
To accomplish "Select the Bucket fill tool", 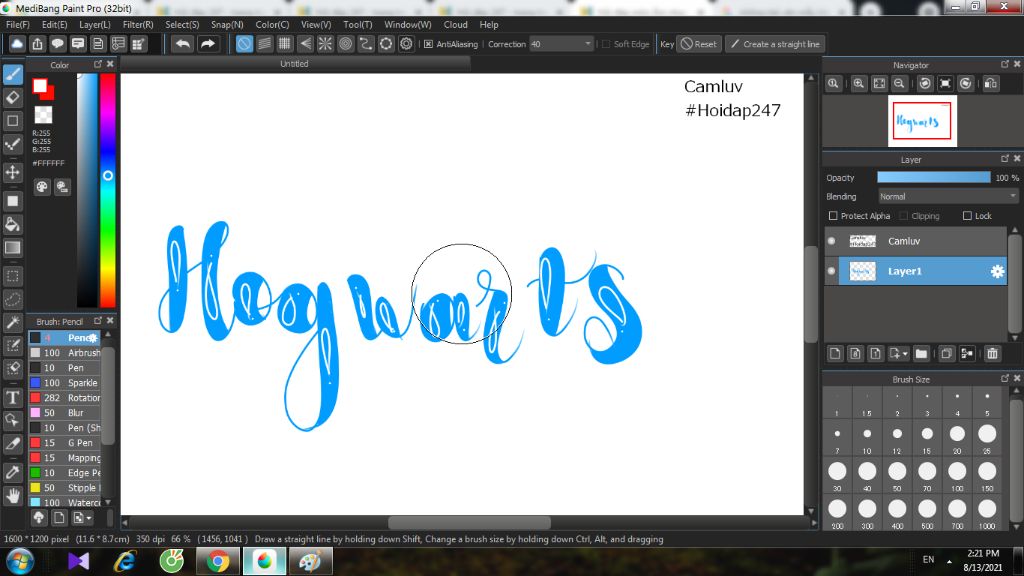I will pyautogui.click(x=12, y=224).
